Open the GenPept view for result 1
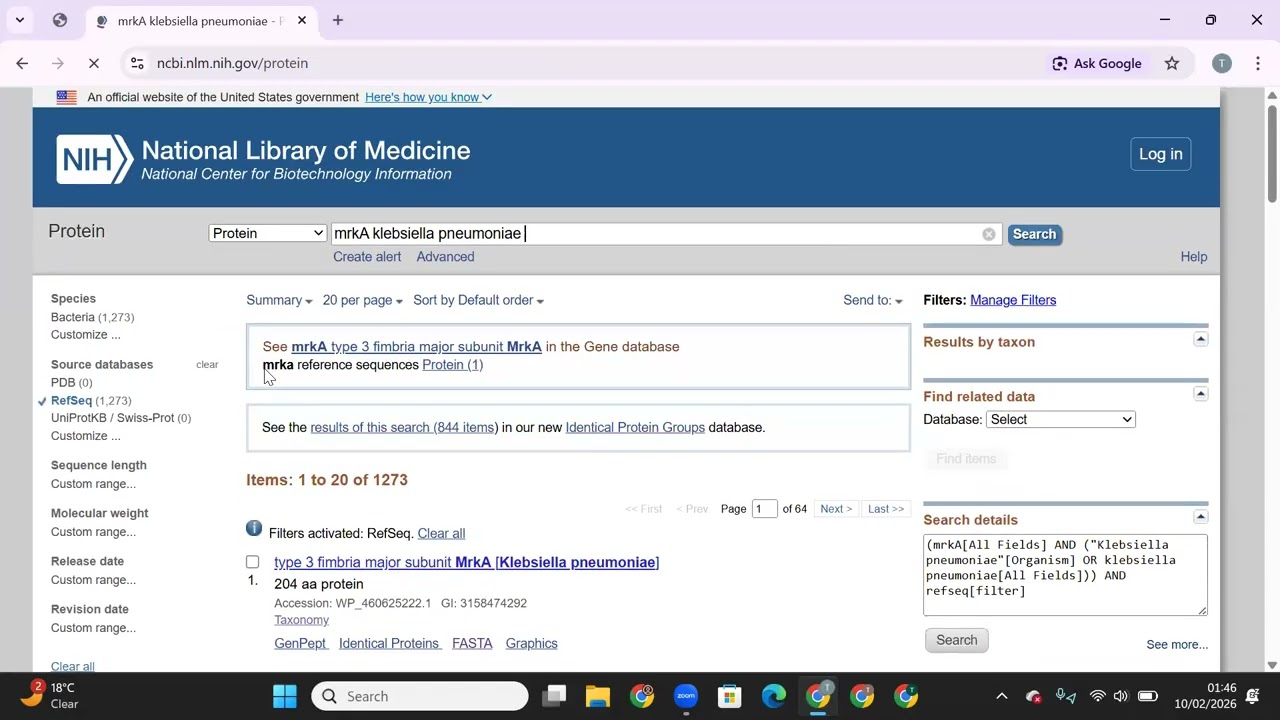 [301, 643]
